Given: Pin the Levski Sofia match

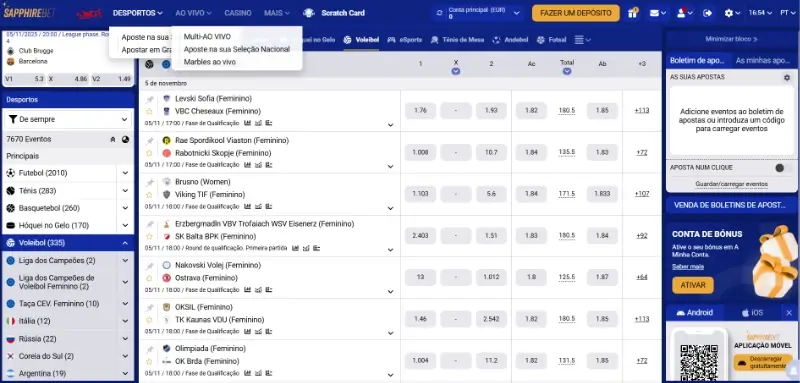Looking at the screenshot, I should coord(149,99).
